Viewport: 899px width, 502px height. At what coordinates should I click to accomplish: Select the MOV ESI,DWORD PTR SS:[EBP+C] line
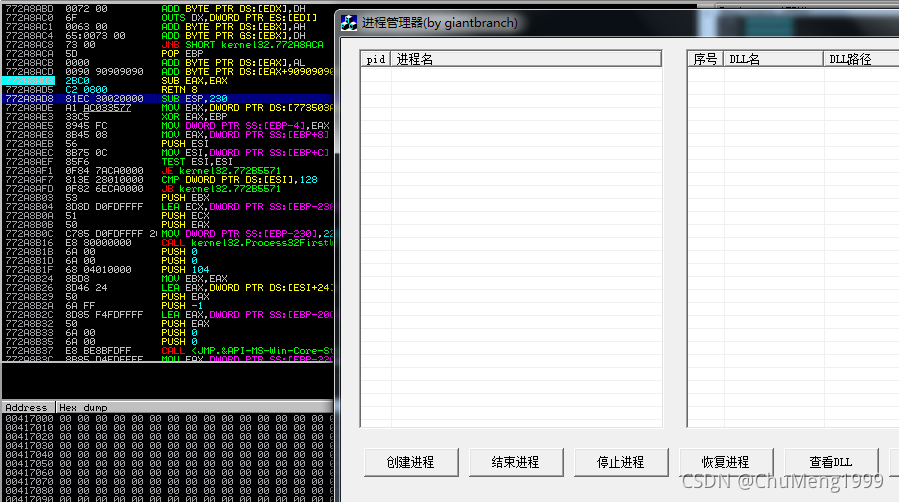pos(167,152)
